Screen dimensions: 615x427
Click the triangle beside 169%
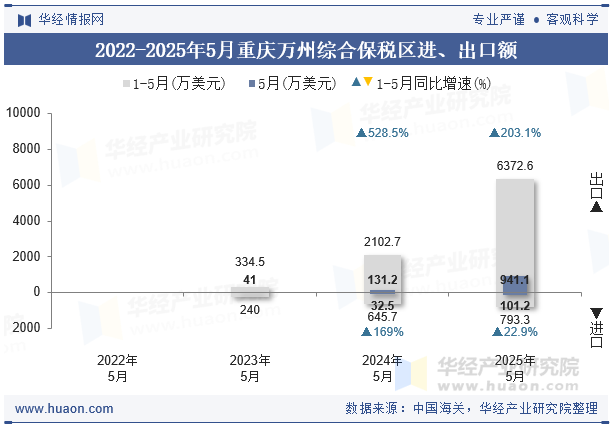coord(366,332)
